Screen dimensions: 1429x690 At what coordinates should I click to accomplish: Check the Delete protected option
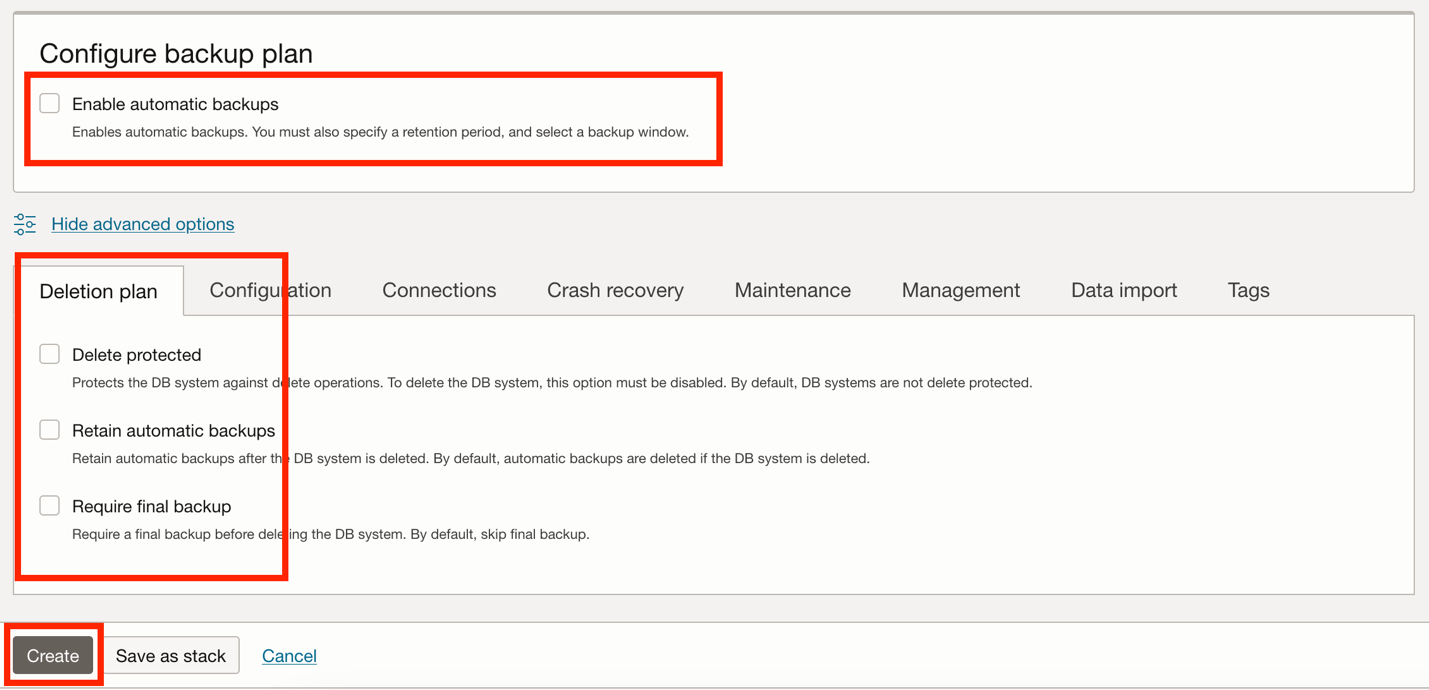click(49, 353)
